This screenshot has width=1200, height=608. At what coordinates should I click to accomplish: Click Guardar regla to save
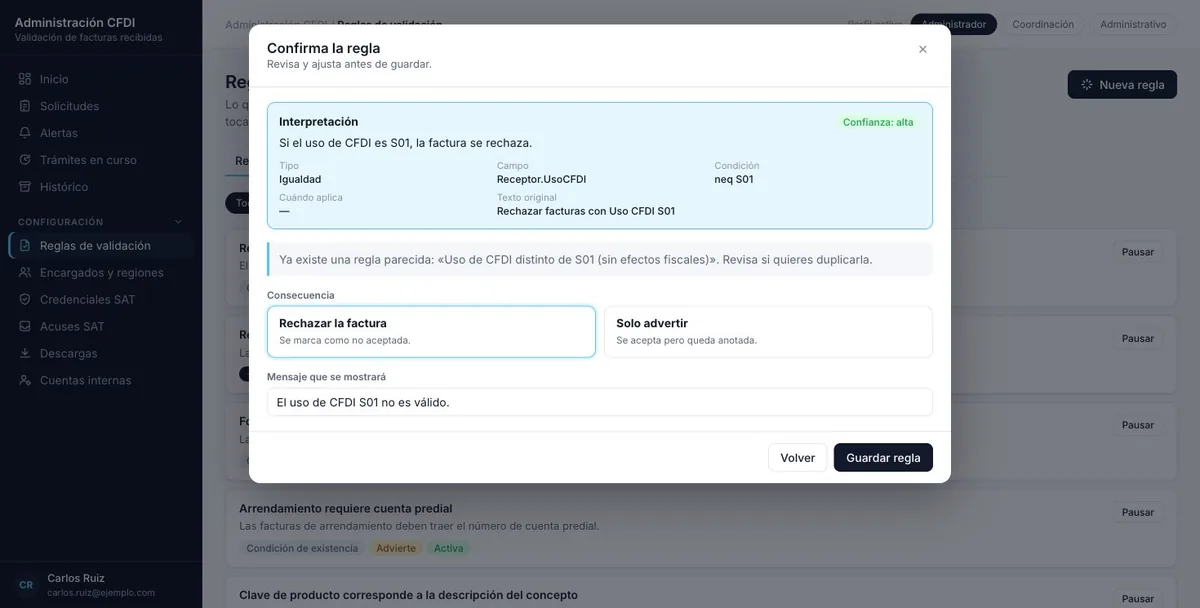click(883, 458)
